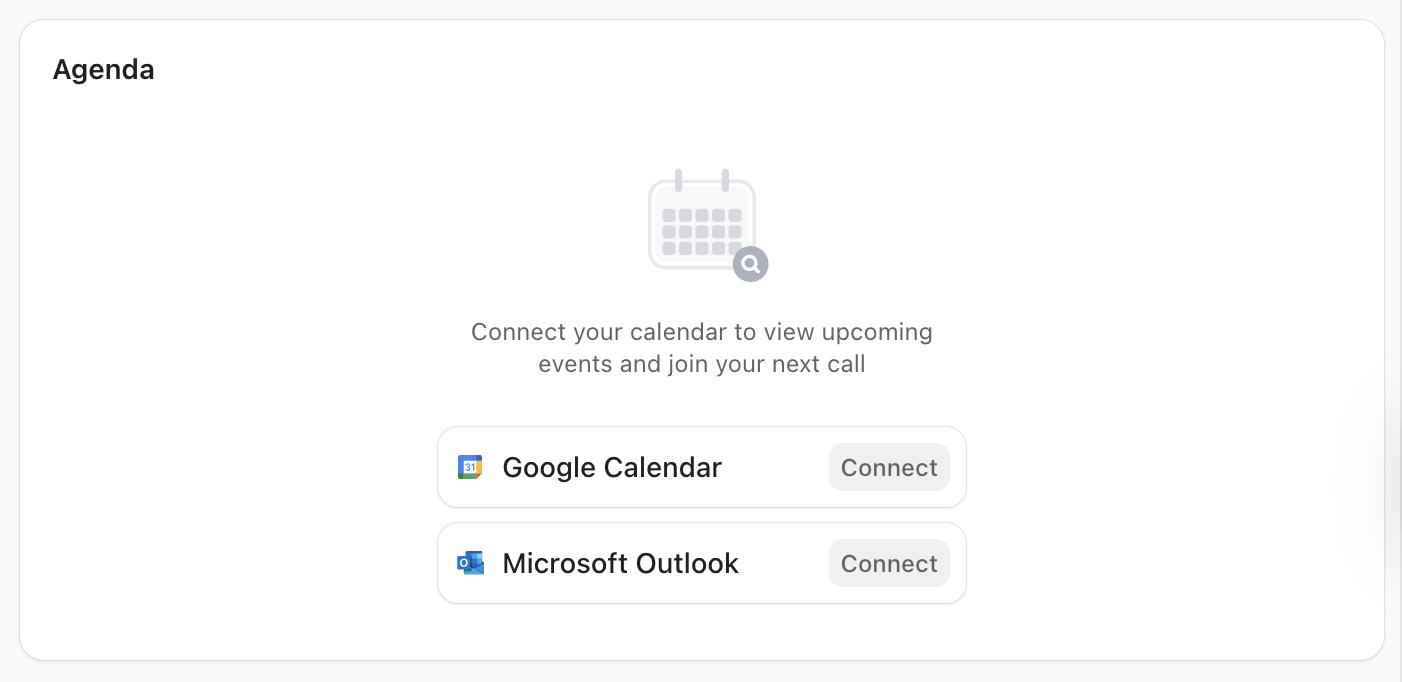
Task: Select the Google Calendar row
Action: [x=701, y=466]
